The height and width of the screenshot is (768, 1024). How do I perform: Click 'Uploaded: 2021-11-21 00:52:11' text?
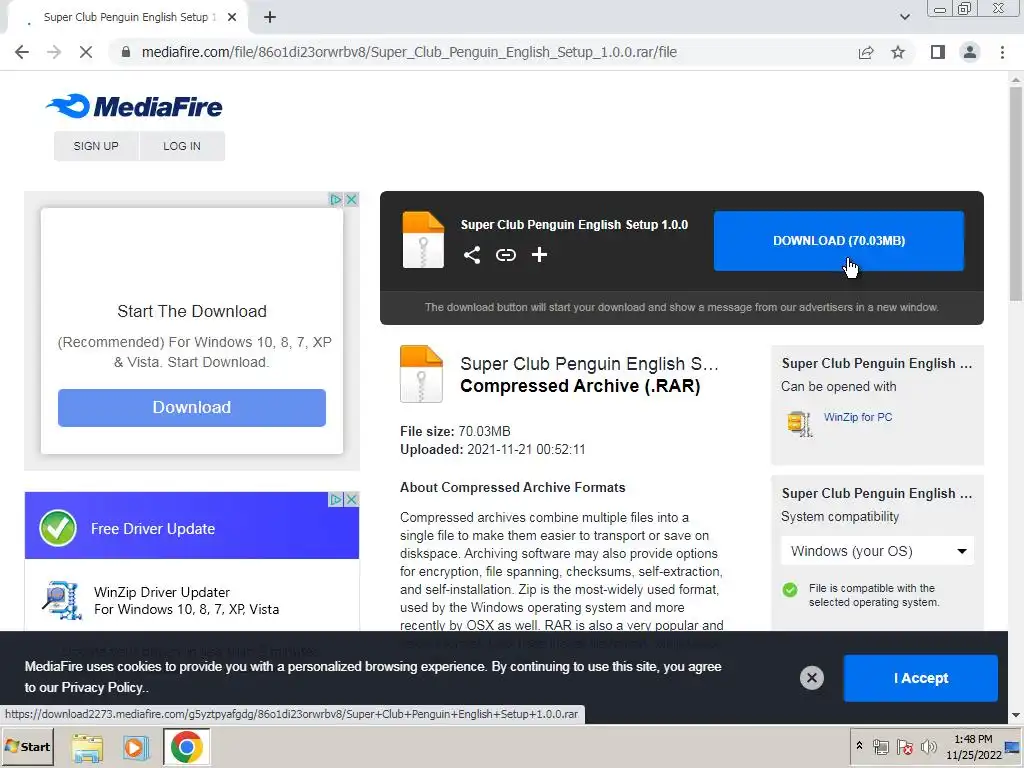(x=492, y=449)
